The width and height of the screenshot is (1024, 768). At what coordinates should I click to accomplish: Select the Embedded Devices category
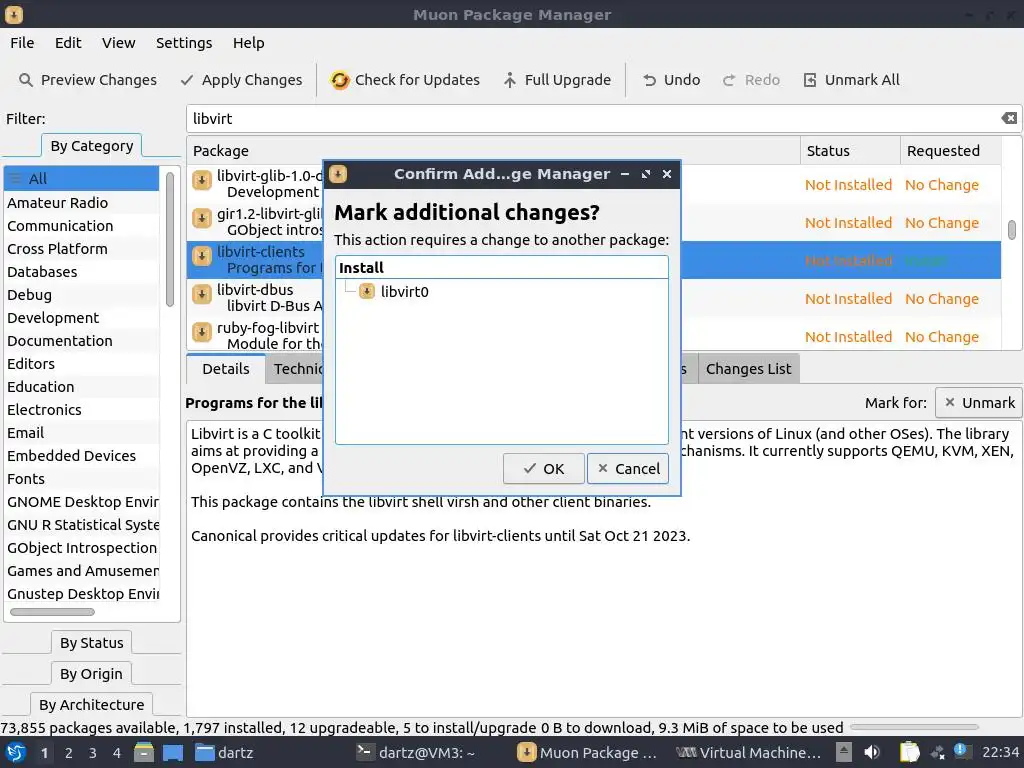tap(81, 456)
